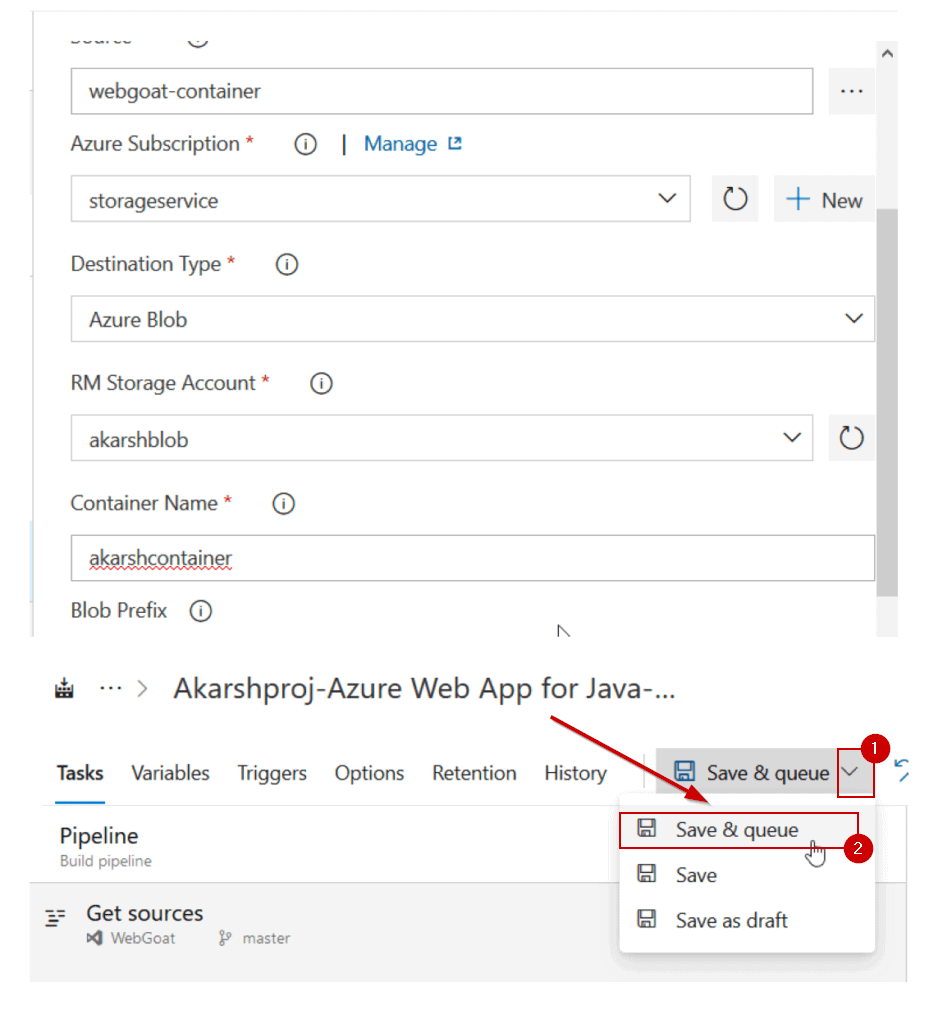Screen dimensions: 952x1024
Task: Expand the Save & queue chevron arrow
Action: [850, 772]
